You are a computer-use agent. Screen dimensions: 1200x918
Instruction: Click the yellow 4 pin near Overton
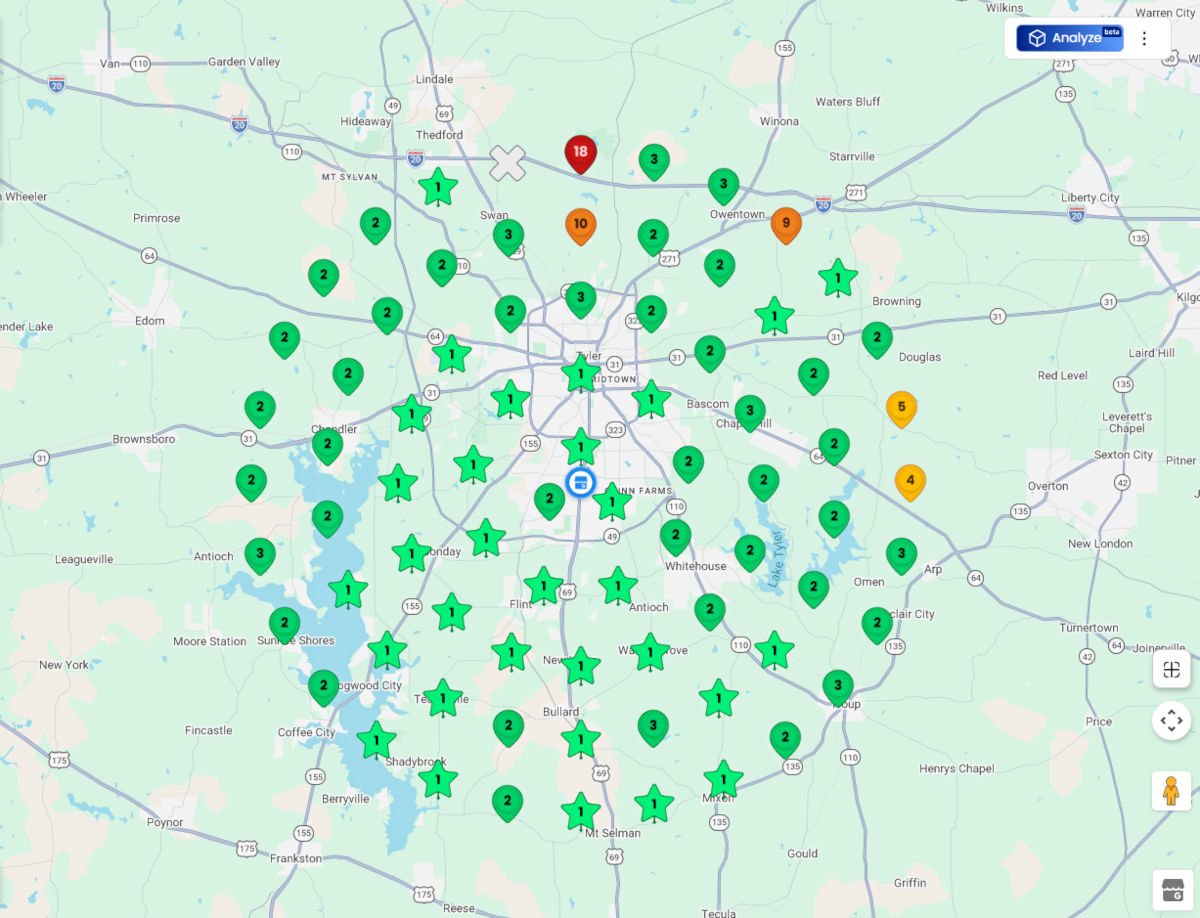tap(908, 479)
